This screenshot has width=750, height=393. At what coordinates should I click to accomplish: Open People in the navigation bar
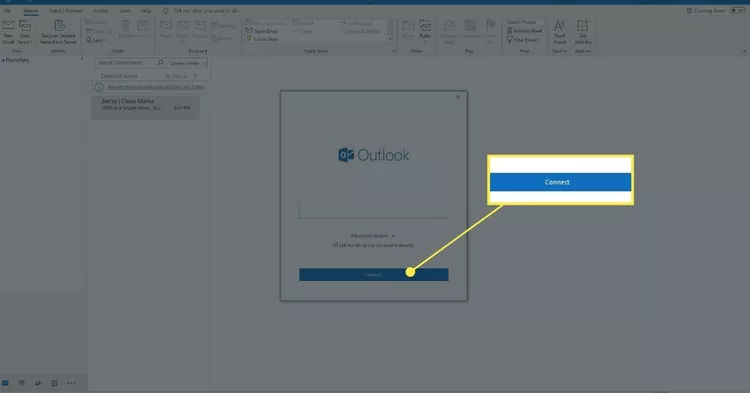38,383
